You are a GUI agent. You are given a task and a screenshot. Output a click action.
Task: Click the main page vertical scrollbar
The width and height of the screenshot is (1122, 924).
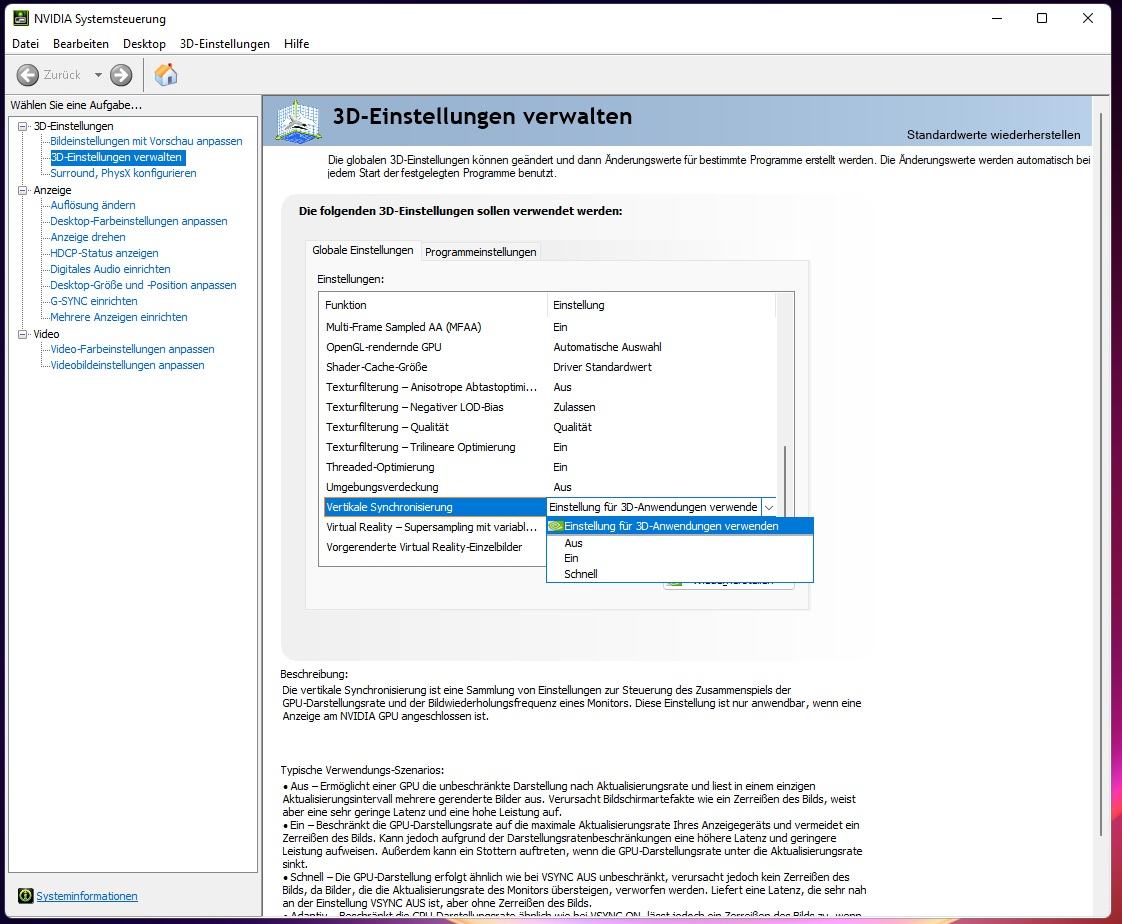(x=1101, y=473)
